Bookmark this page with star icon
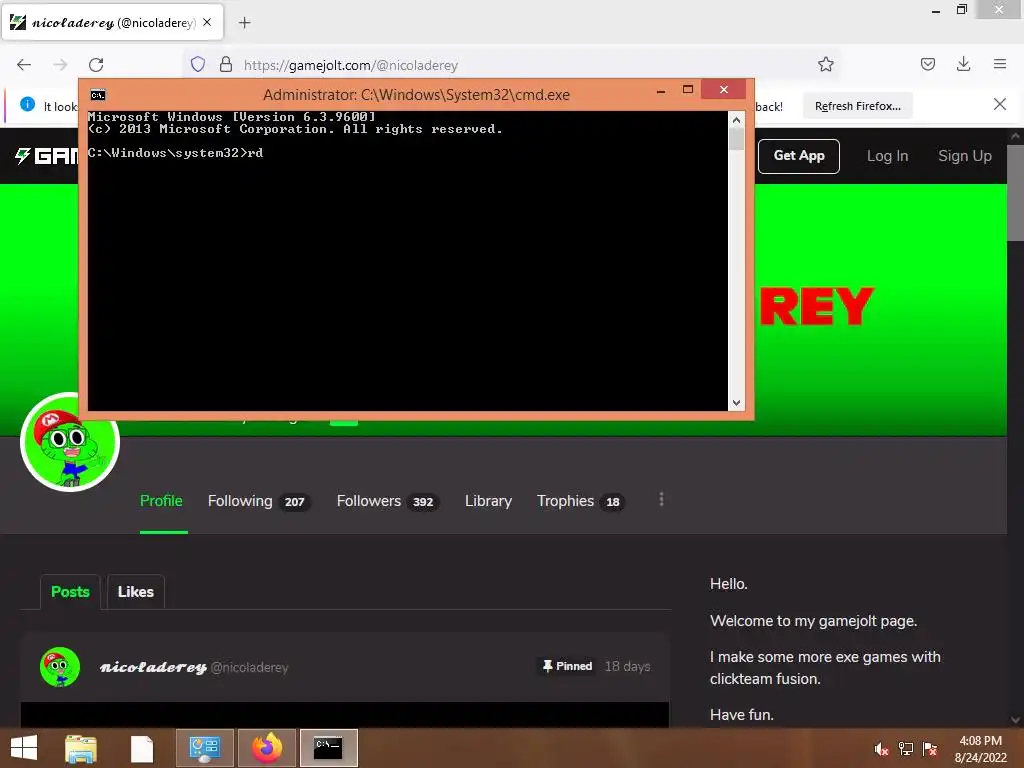This screenshot has width=1024, height=768. tap(825, 64)
